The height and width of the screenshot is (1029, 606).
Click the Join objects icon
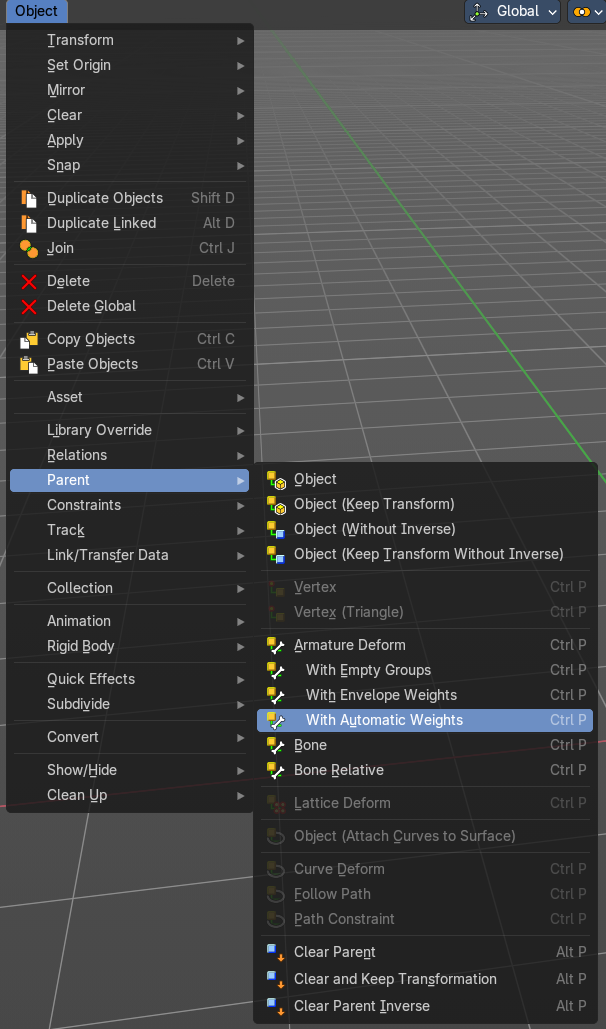click(28, 248)
